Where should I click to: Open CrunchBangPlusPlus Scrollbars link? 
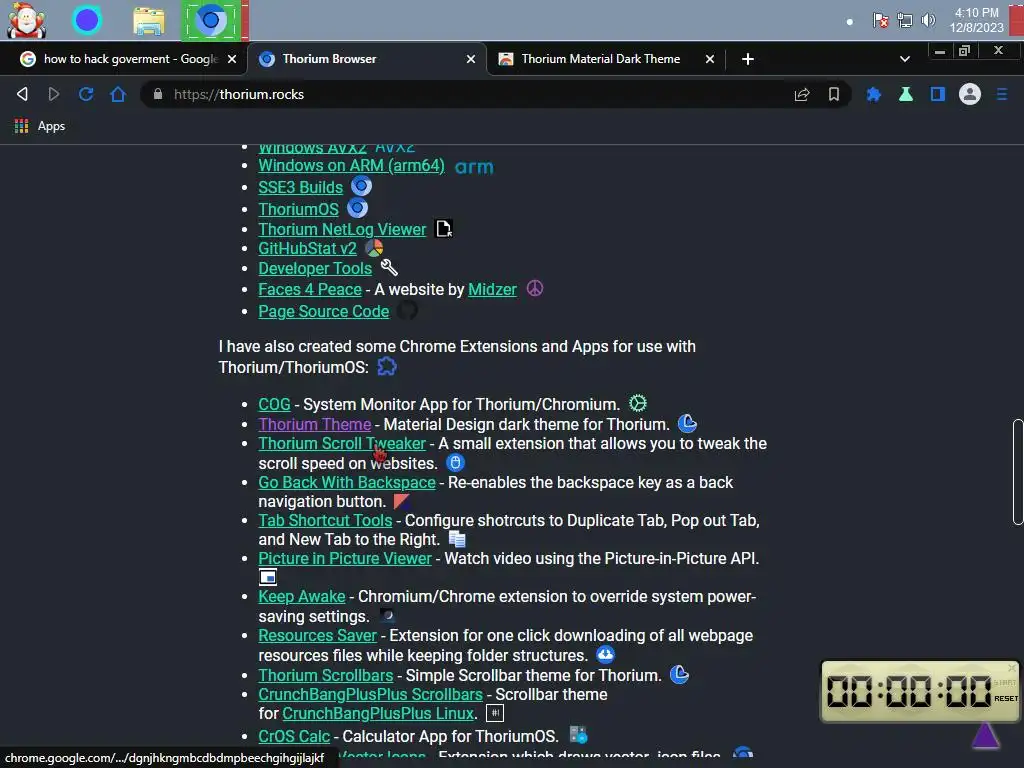pyautogui.click(x=370, y=694)
